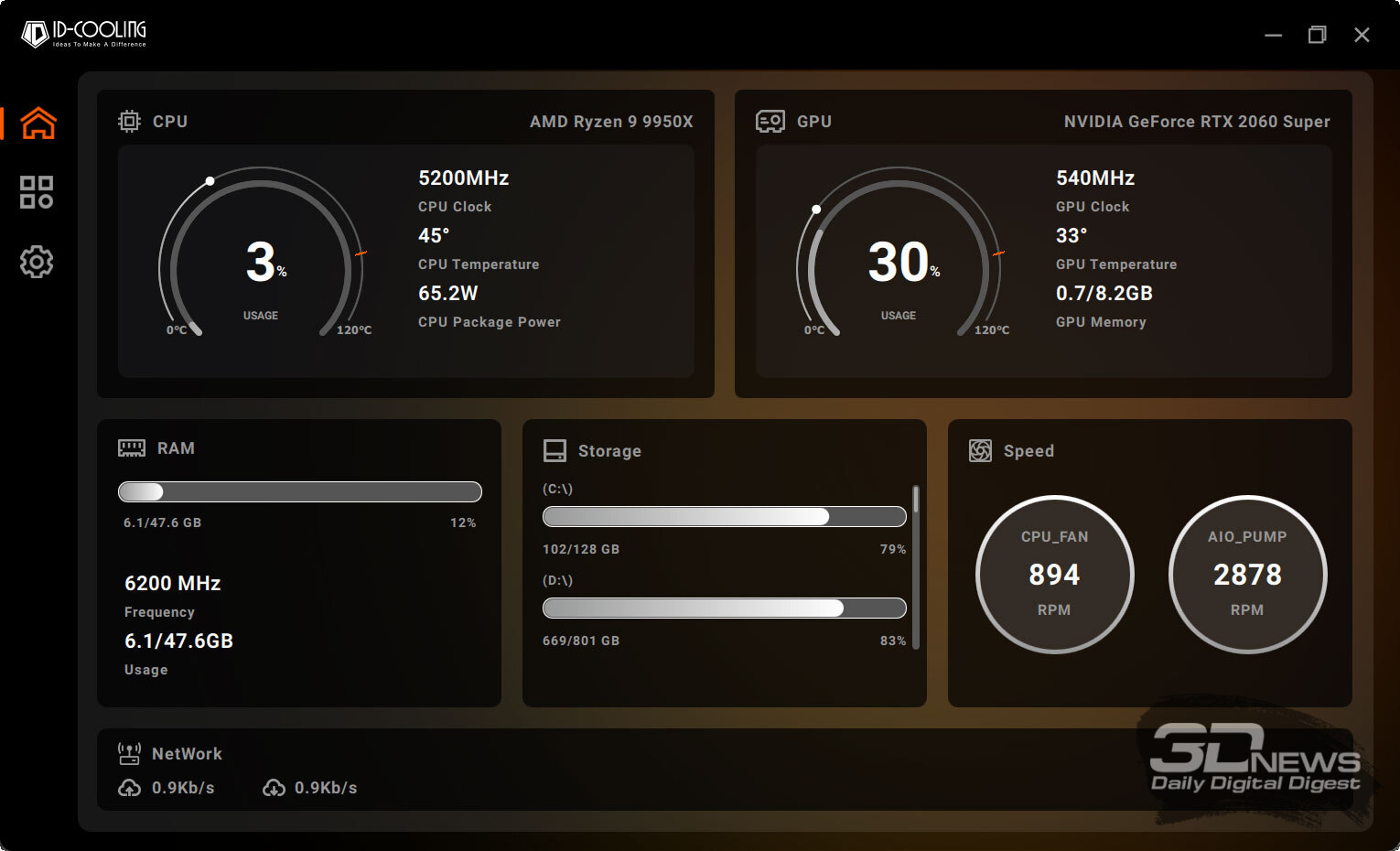1400x851 pixels.
Task: Select the AIO_PUMP speed dial
Action: [1247, 574]
